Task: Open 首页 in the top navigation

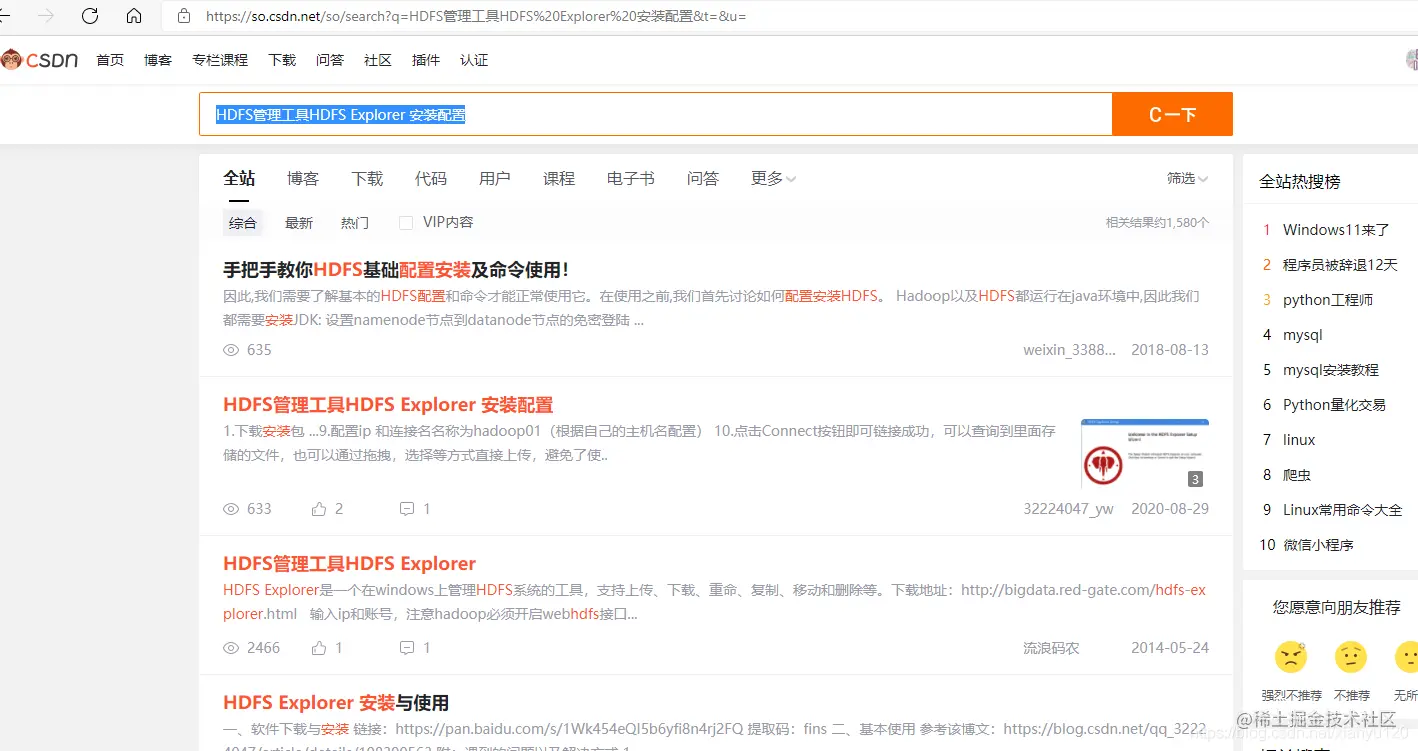Action: pyautogui.click(x=110, y=60)
